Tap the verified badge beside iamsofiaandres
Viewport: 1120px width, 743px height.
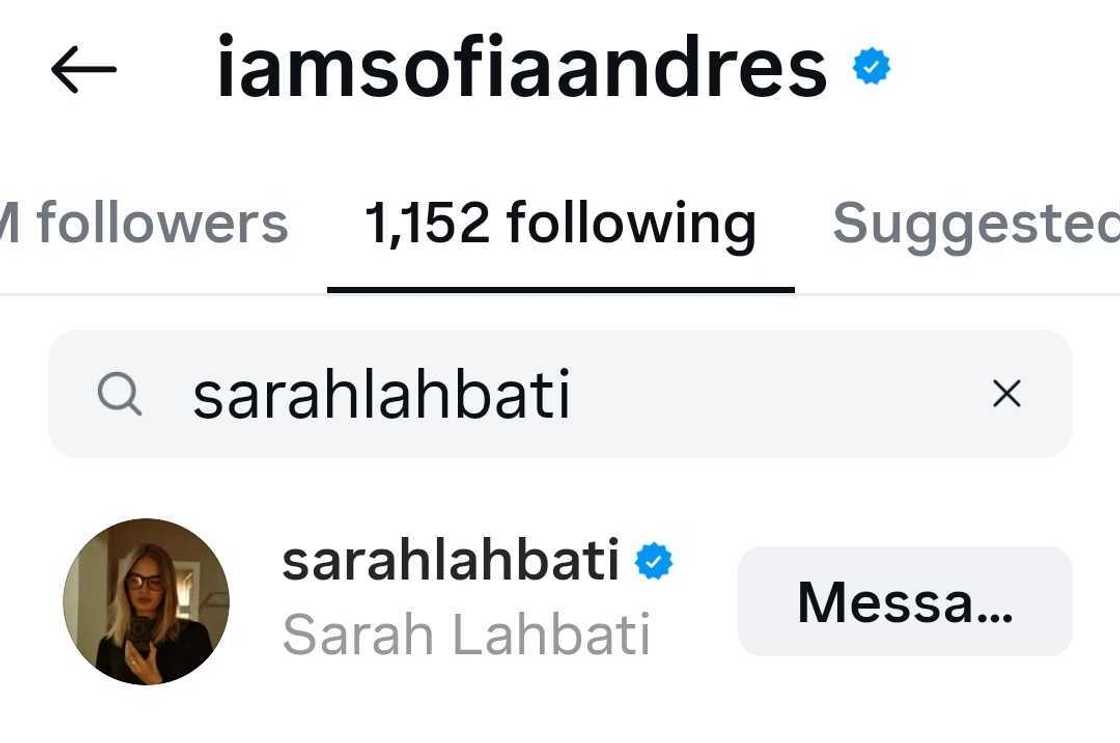tap(871, 66)
